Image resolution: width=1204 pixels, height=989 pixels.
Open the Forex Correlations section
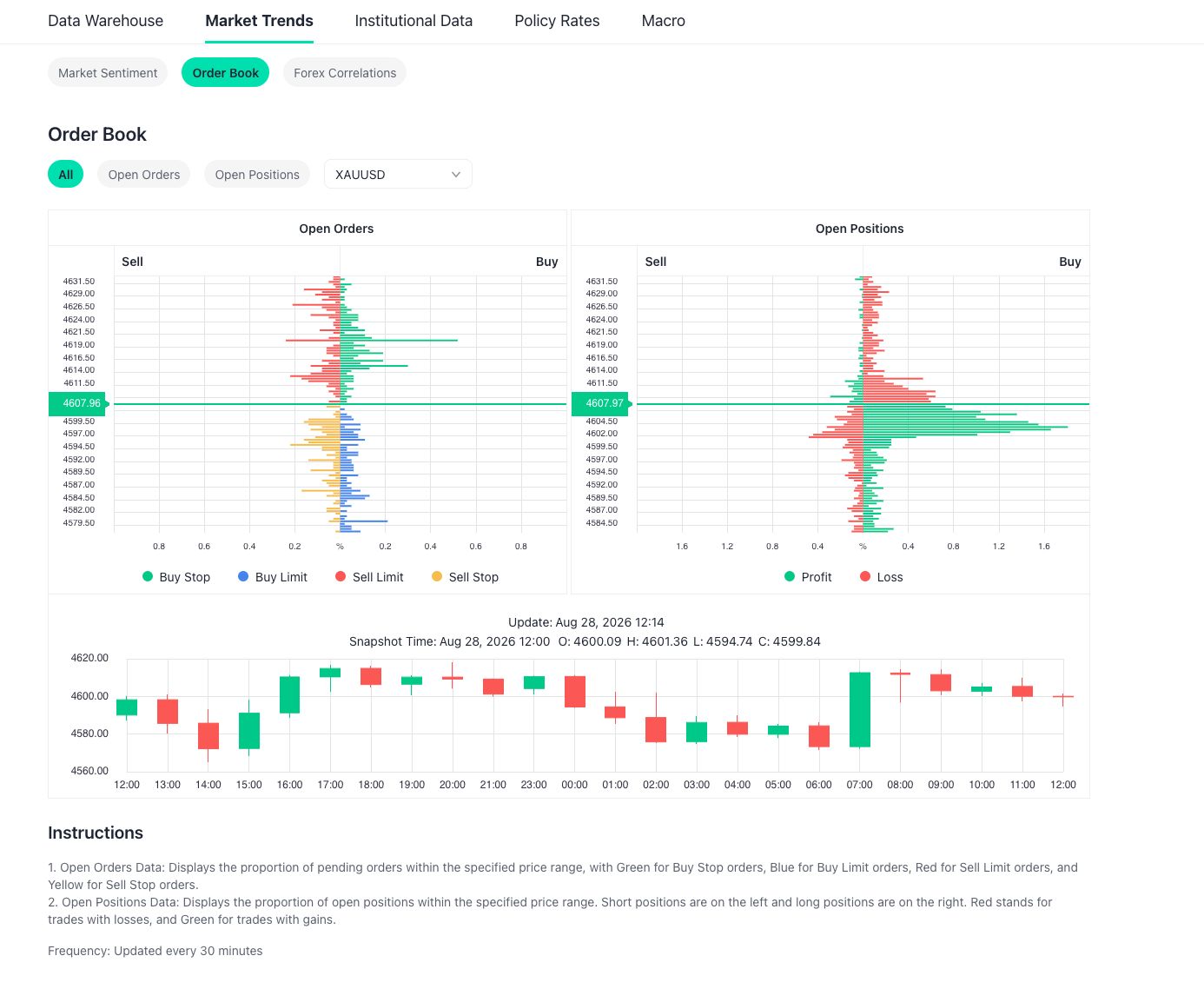tap(345, 73)
